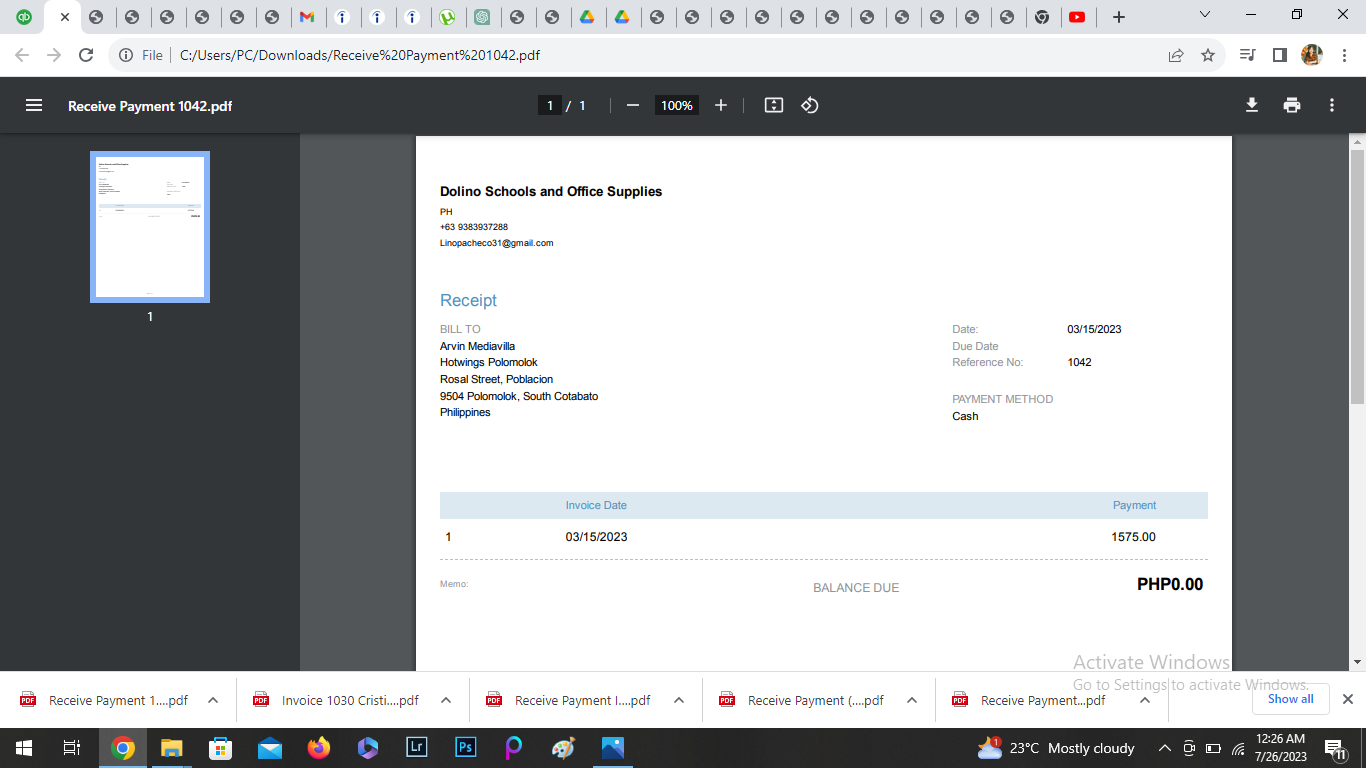Open the tab search dropdown

pos(1204,15)
